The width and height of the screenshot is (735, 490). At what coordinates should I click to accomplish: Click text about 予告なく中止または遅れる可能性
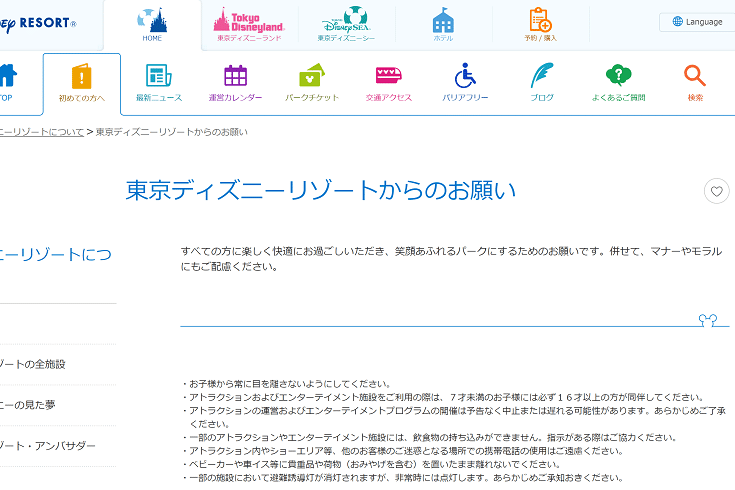tap(454, 417)
